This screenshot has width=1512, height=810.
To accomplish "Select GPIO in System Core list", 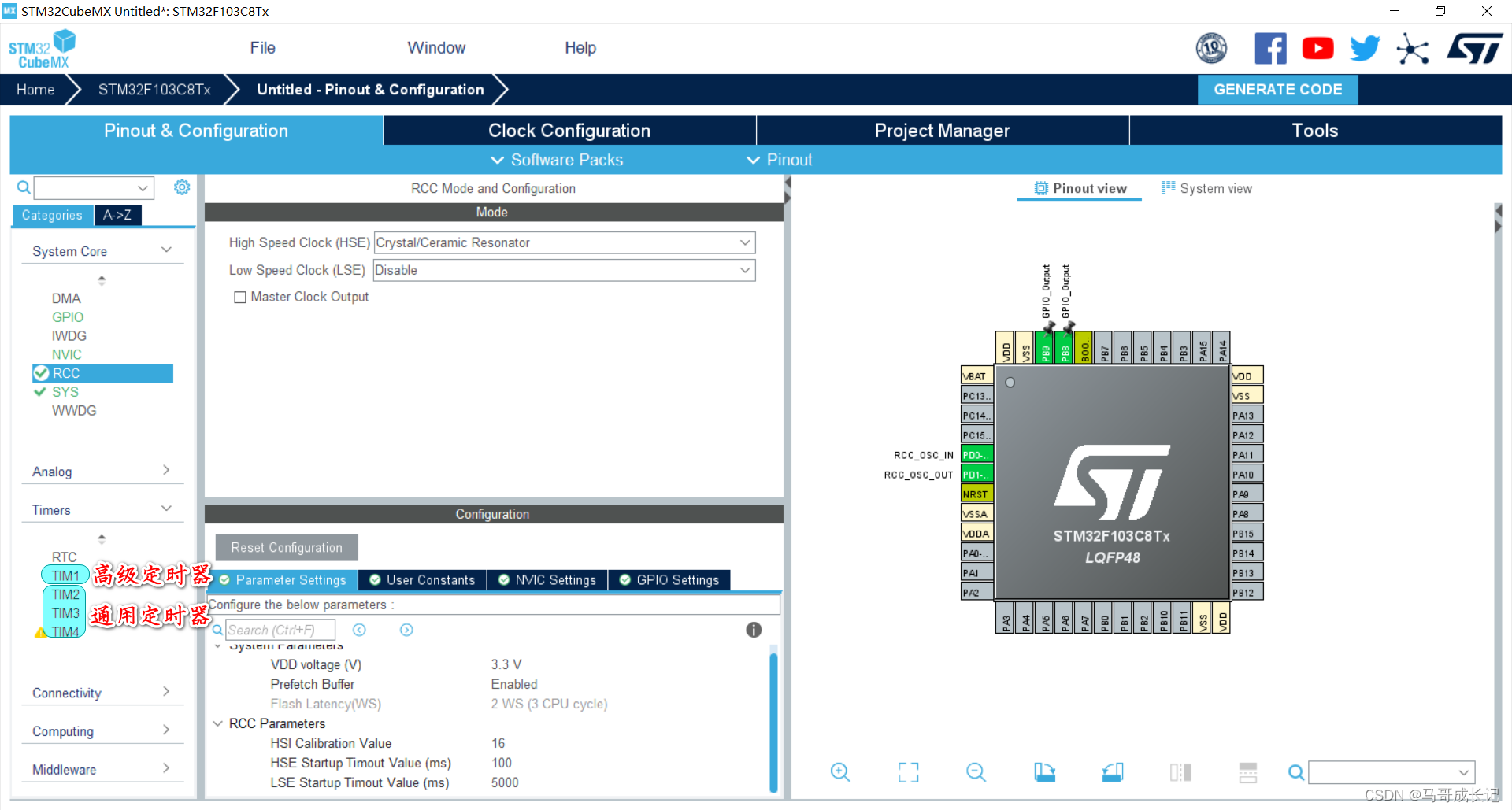I will pyautogui.click(x=68, y=317).
